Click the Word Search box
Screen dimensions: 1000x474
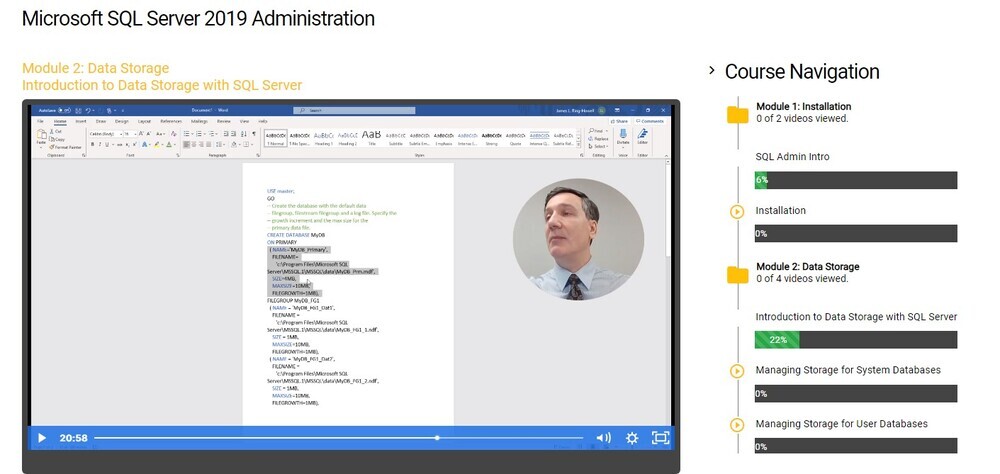coord(354,110)
